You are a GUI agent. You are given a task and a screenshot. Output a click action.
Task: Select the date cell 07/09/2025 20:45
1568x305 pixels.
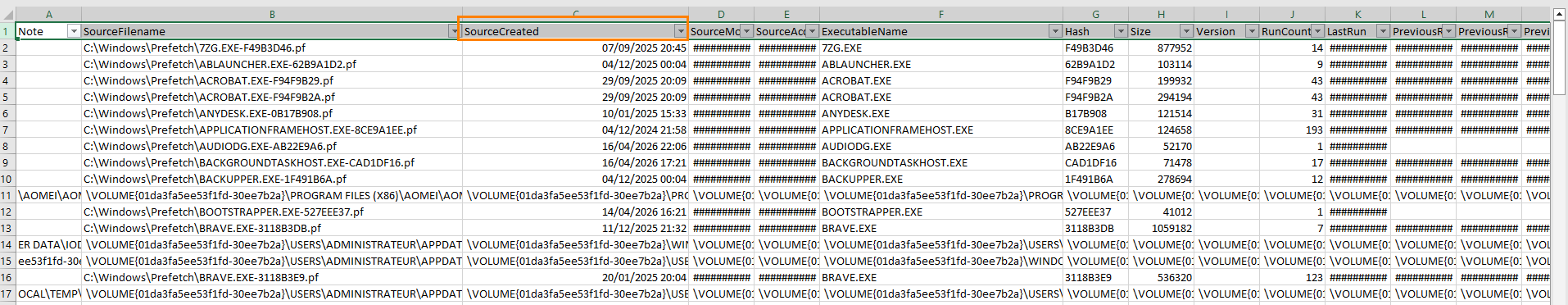point(576,48)
